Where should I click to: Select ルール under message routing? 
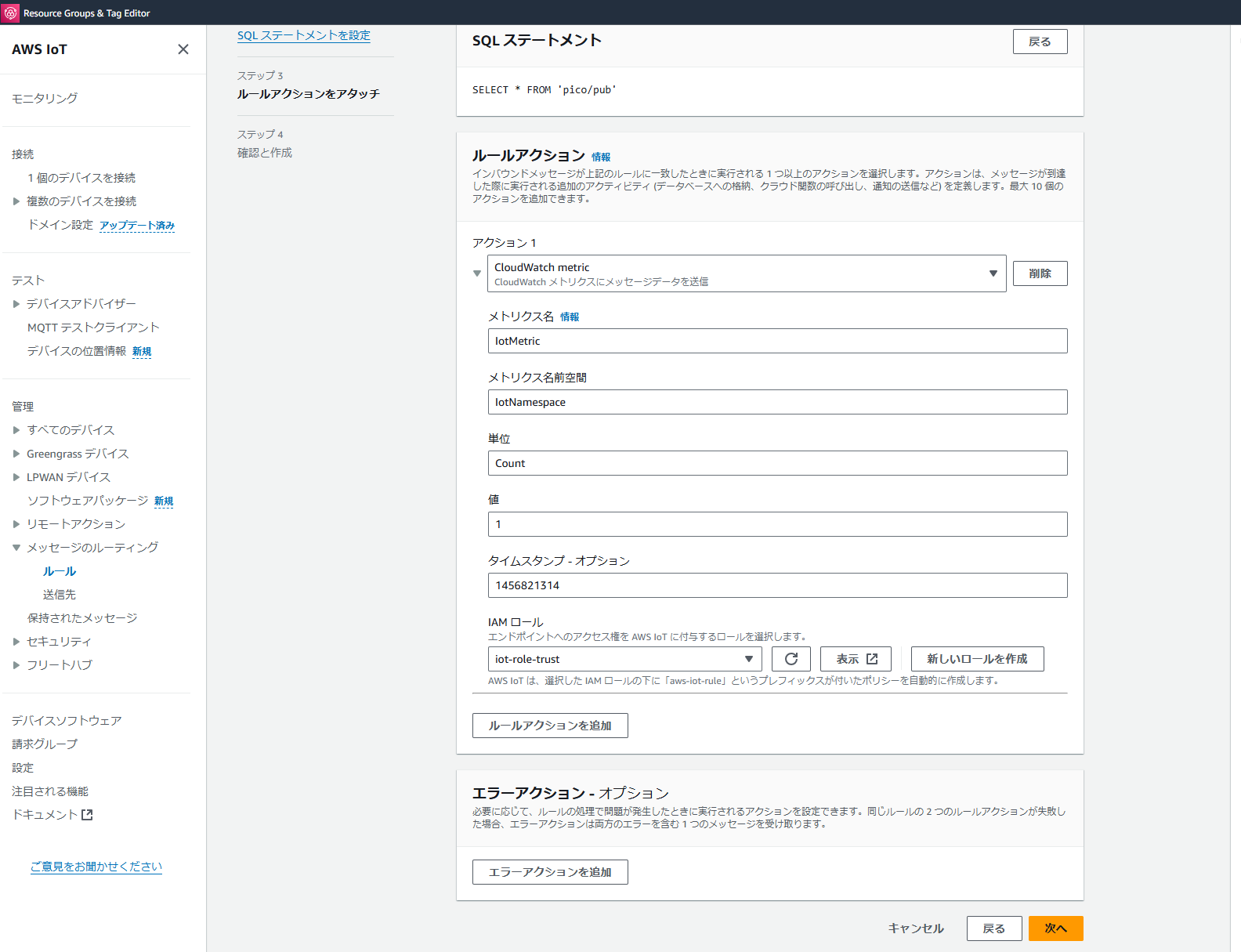[x=60, y=571]
